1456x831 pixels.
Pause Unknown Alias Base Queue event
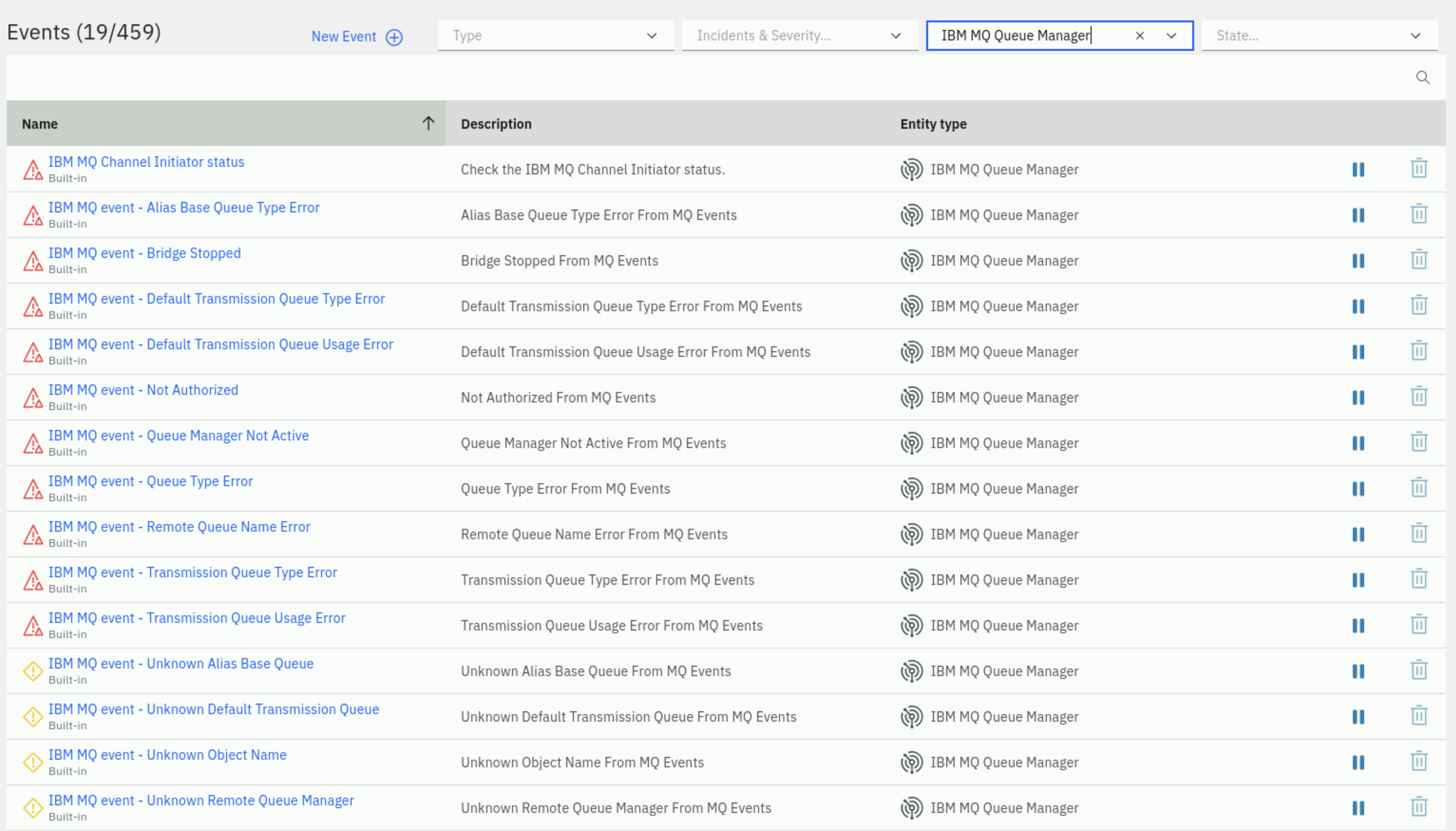[1358, 671]
